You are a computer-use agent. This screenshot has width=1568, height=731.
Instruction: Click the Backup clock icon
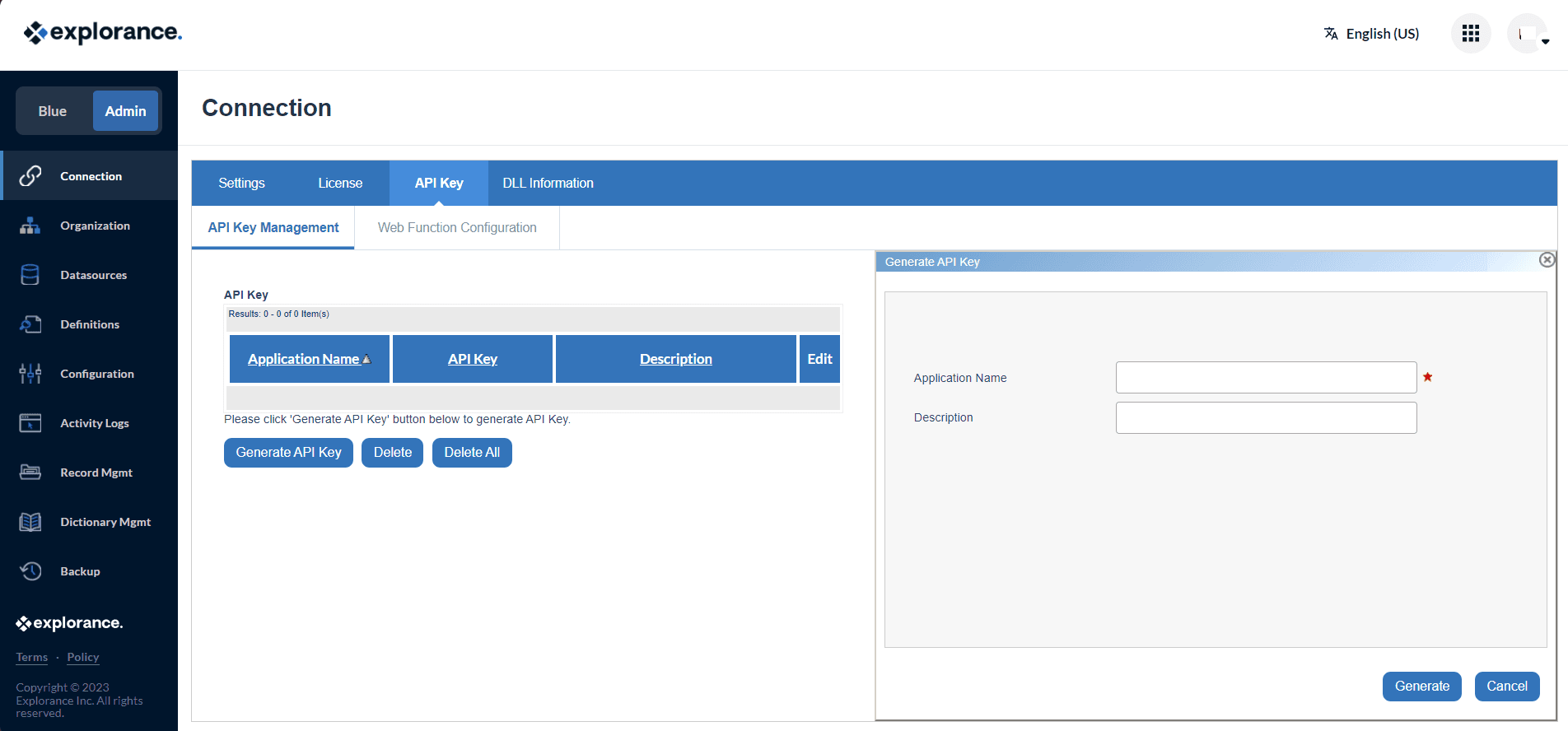point(30,570)
